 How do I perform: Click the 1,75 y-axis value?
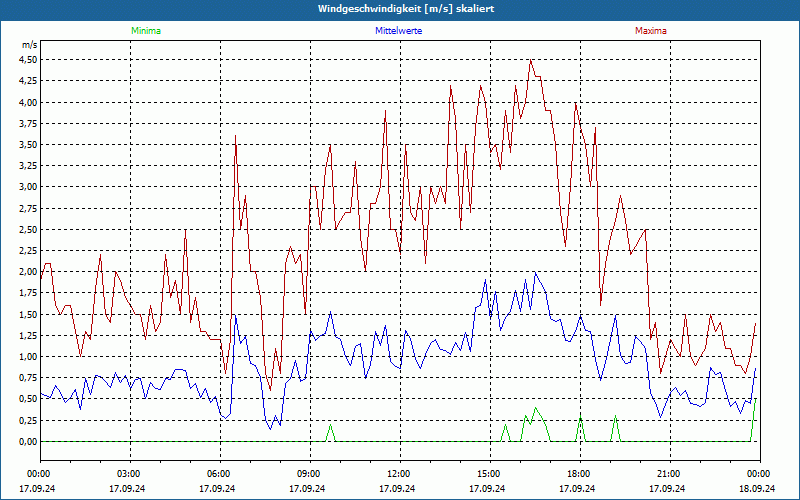28,293
